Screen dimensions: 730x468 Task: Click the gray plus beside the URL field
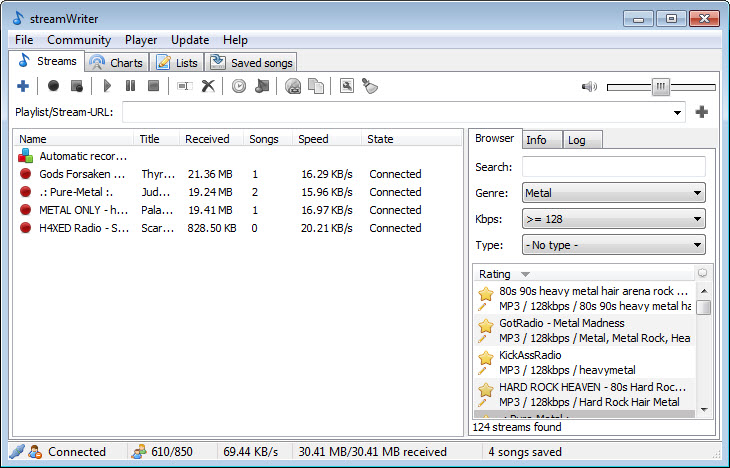[702, 112]
